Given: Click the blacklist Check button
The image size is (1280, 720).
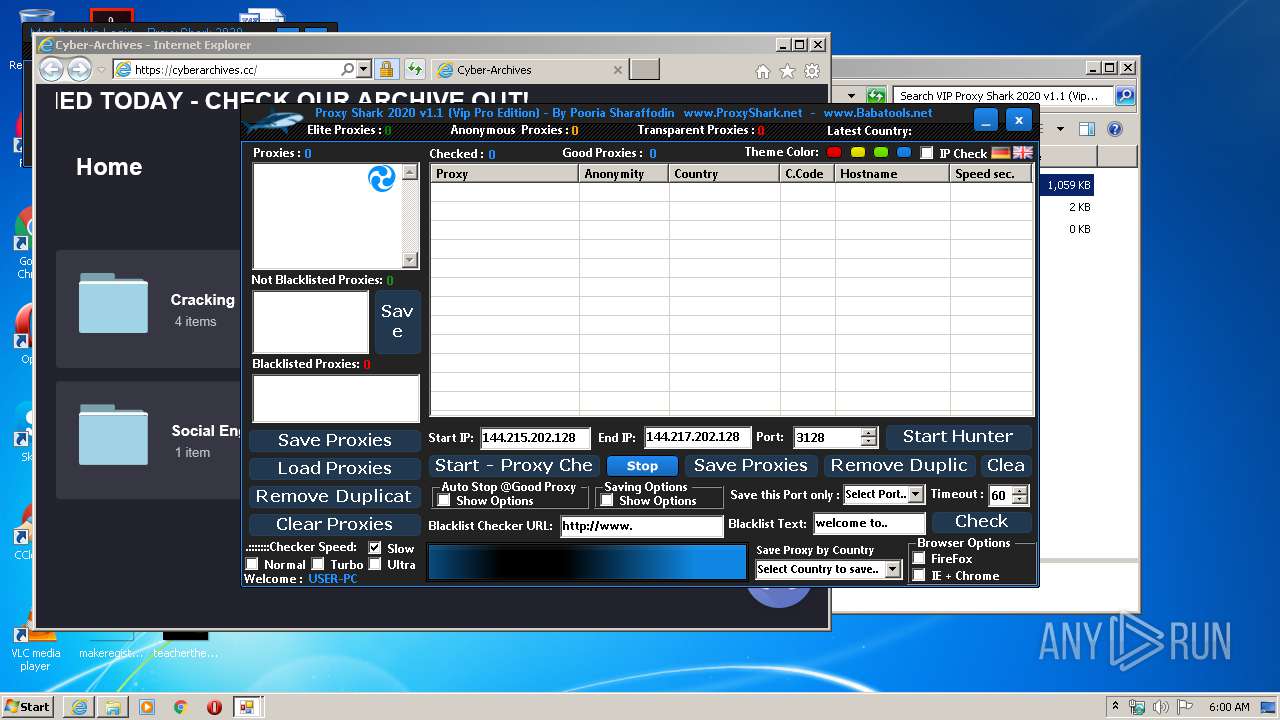Looking at the screenshot, I should [981, 521].
